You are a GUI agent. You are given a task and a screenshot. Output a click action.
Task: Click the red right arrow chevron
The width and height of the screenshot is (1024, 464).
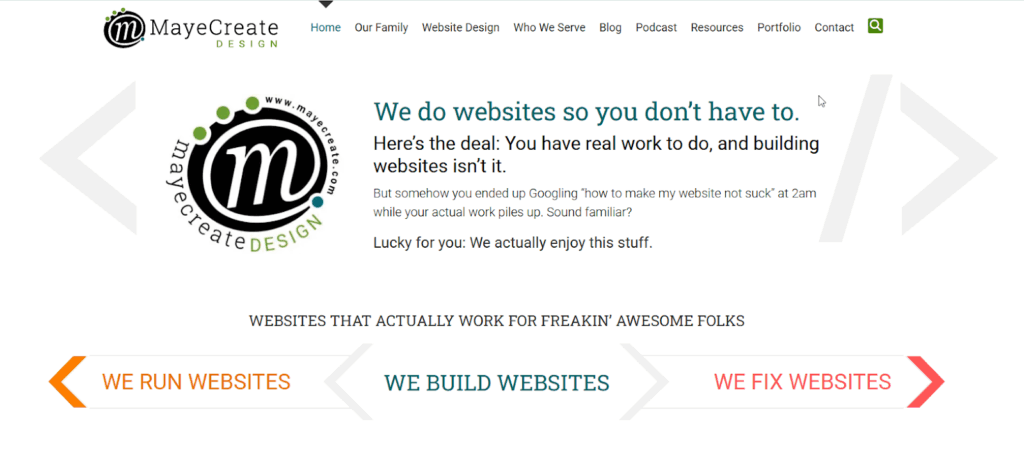click(925, 382)
